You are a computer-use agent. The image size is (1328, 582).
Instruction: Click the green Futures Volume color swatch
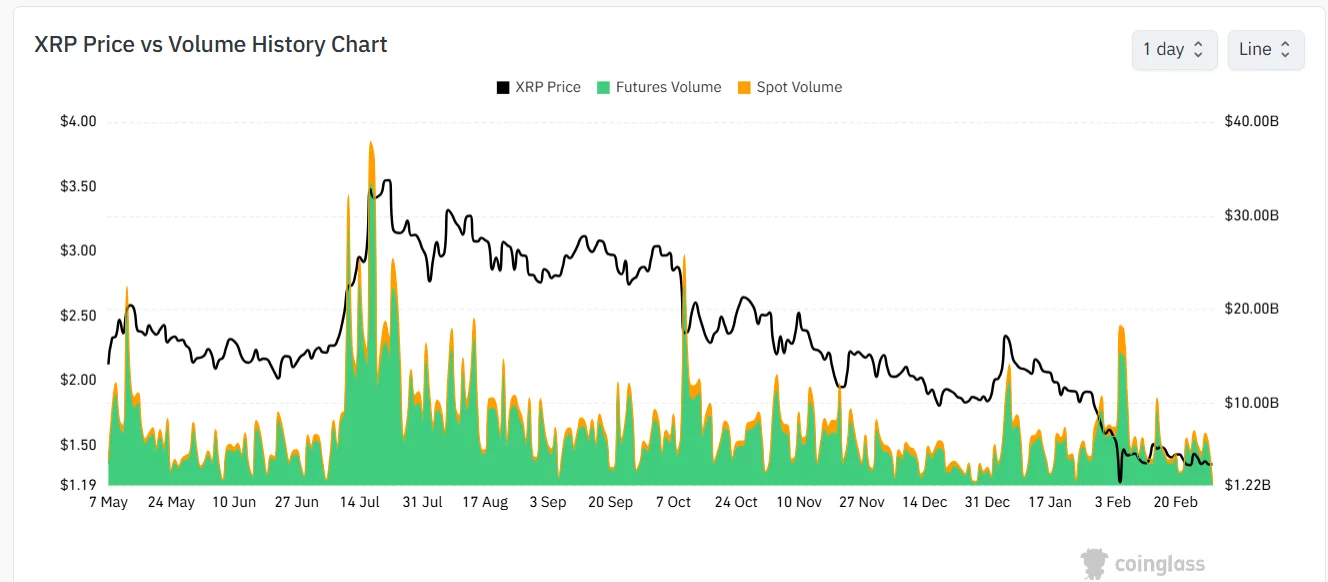[x=603, y=87]
